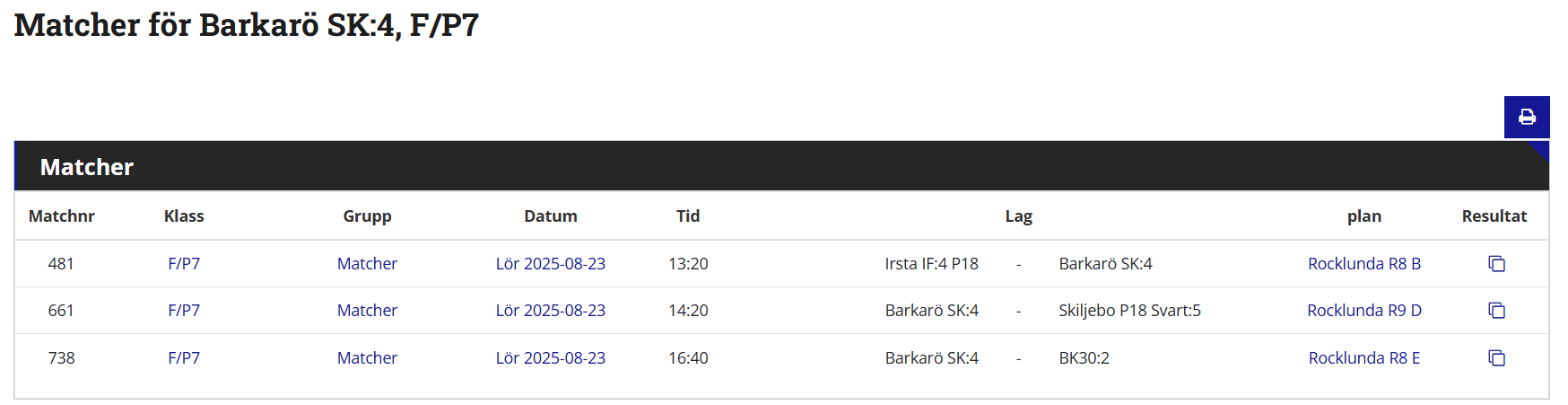Click the Skiljebo P18 Svart:5 team name
Screen dimensions: 1568x405
[1129, 311]
